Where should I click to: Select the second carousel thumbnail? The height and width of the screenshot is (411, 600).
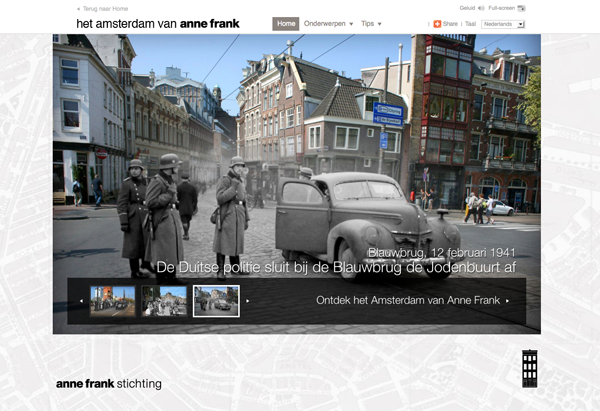point(164,301)
